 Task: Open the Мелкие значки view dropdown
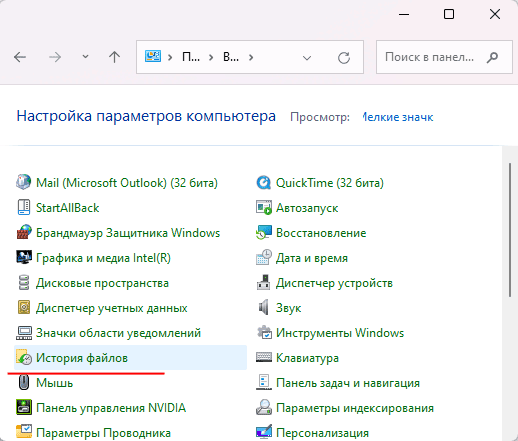tap(398, 117)
